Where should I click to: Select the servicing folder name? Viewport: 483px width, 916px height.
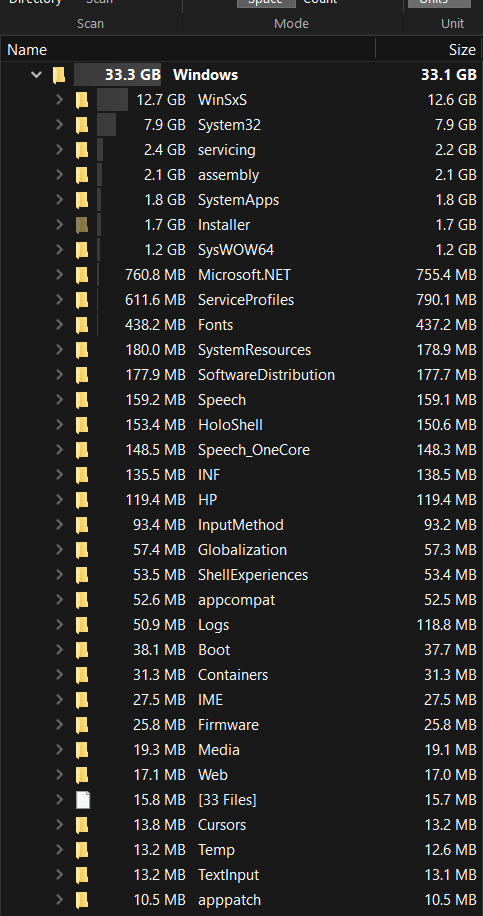point(227,150)
